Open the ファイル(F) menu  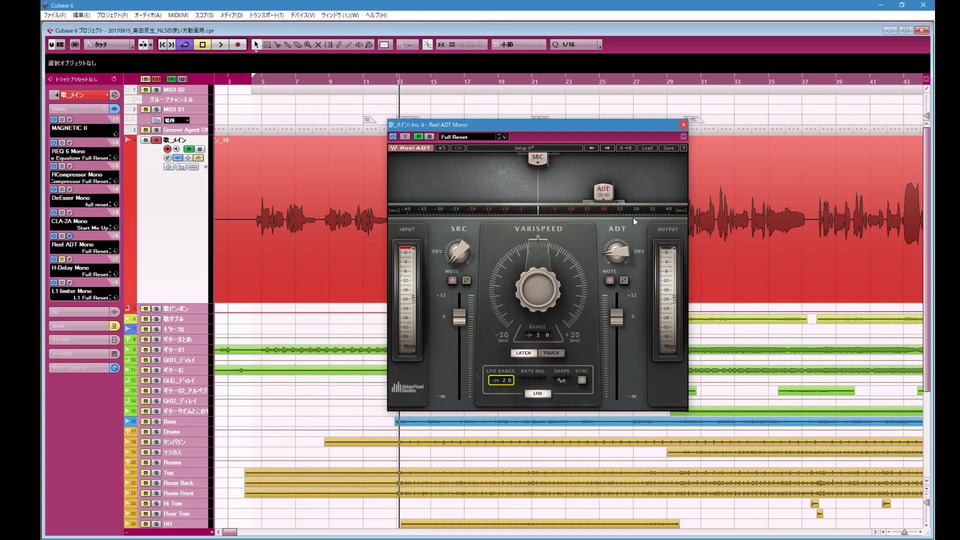[54, 15]
